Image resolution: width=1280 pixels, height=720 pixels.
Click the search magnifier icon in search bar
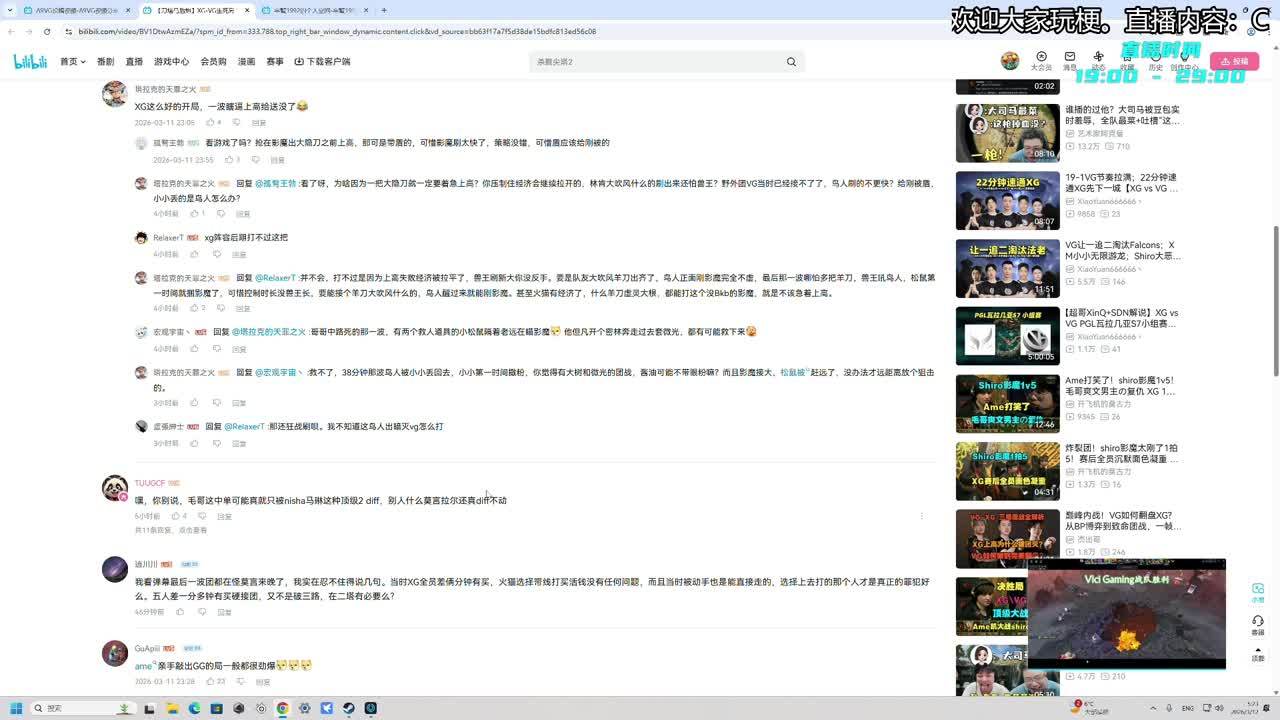(791, 62)
